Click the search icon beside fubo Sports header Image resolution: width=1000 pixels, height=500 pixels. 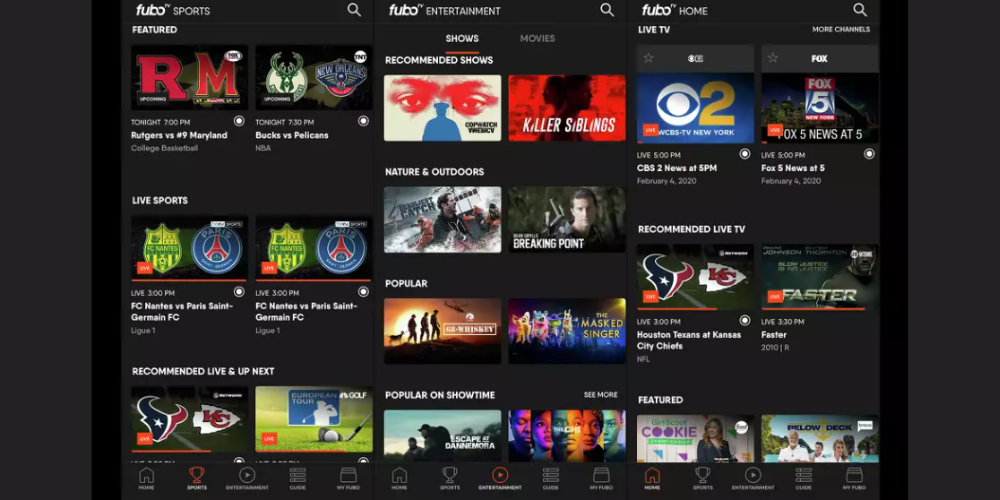[354, 10]
